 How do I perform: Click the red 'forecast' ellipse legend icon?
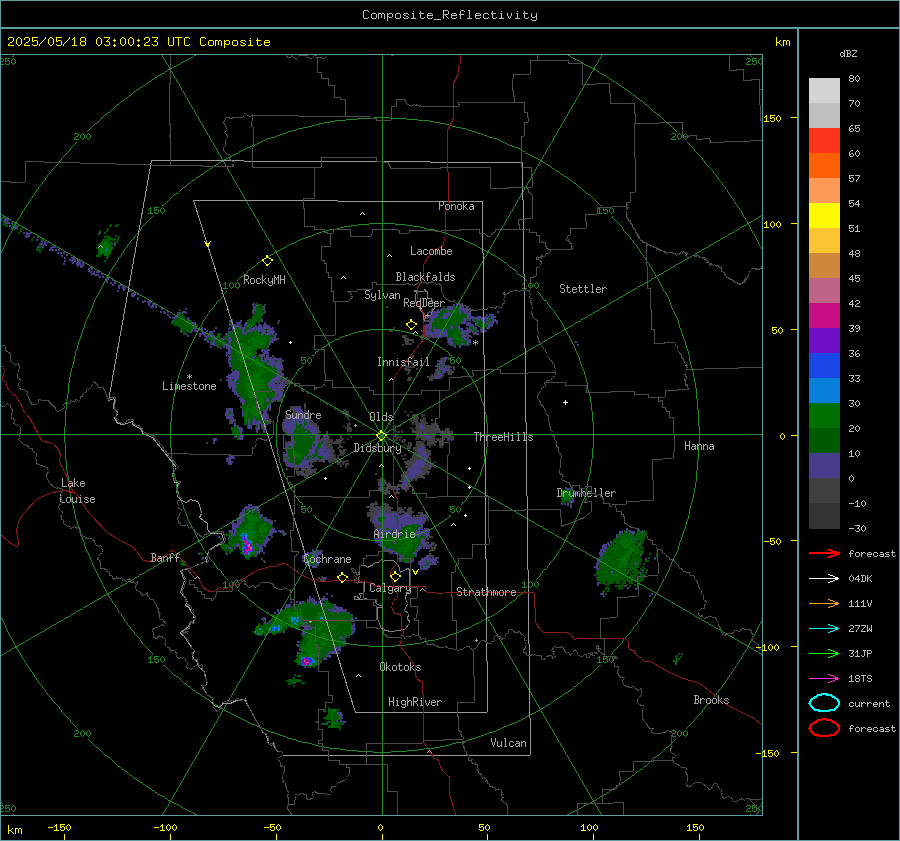824,728
